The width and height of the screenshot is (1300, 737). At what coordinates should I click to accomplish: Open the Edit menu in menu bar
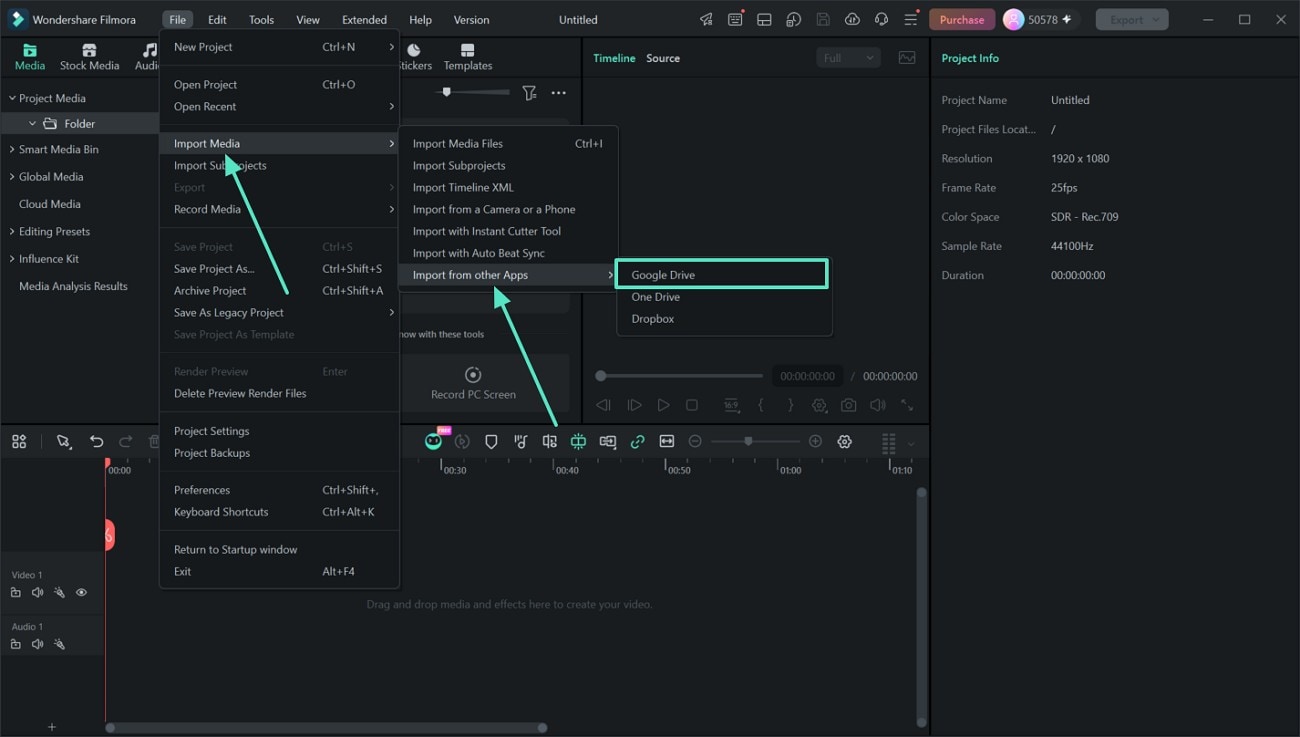pyautogui.click(x=217, y=19)
